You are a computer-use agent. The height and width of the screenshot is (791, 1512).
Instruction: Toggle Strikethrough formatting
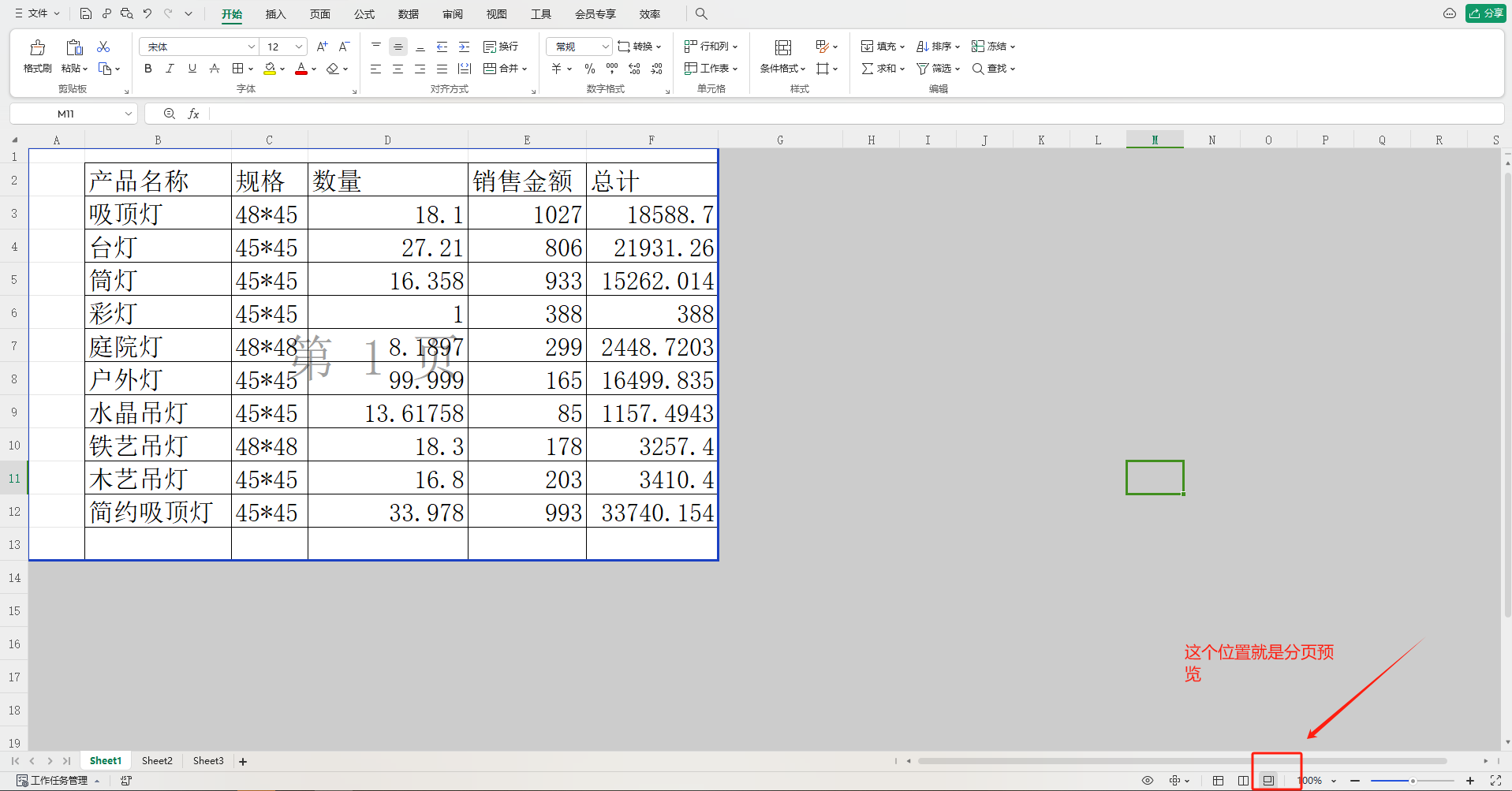pyautogui.click(x=214, y=69)
